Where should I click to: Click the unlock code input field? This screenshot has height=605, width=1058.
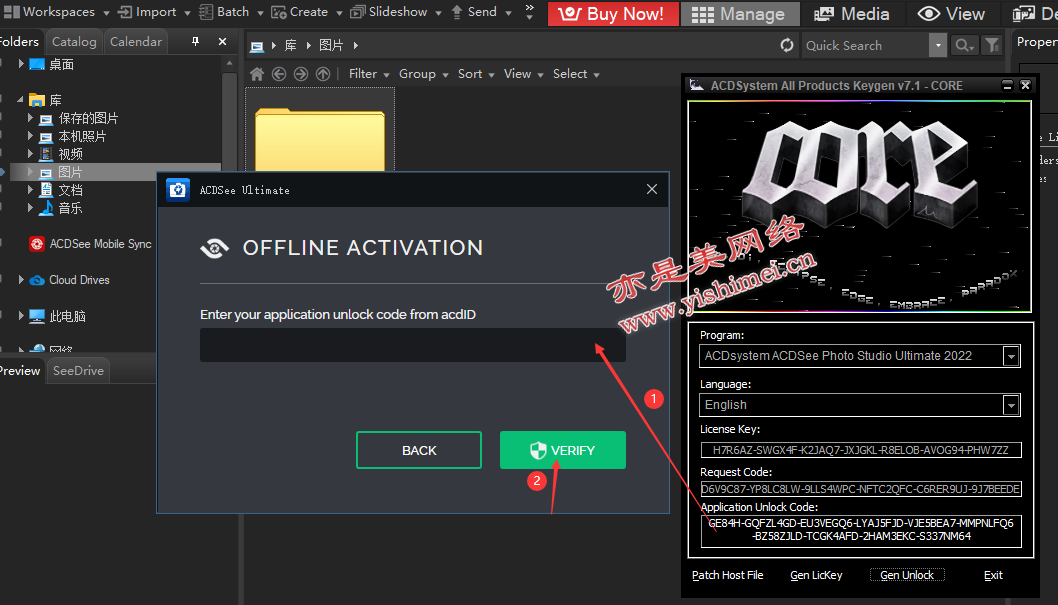point(412,345)
